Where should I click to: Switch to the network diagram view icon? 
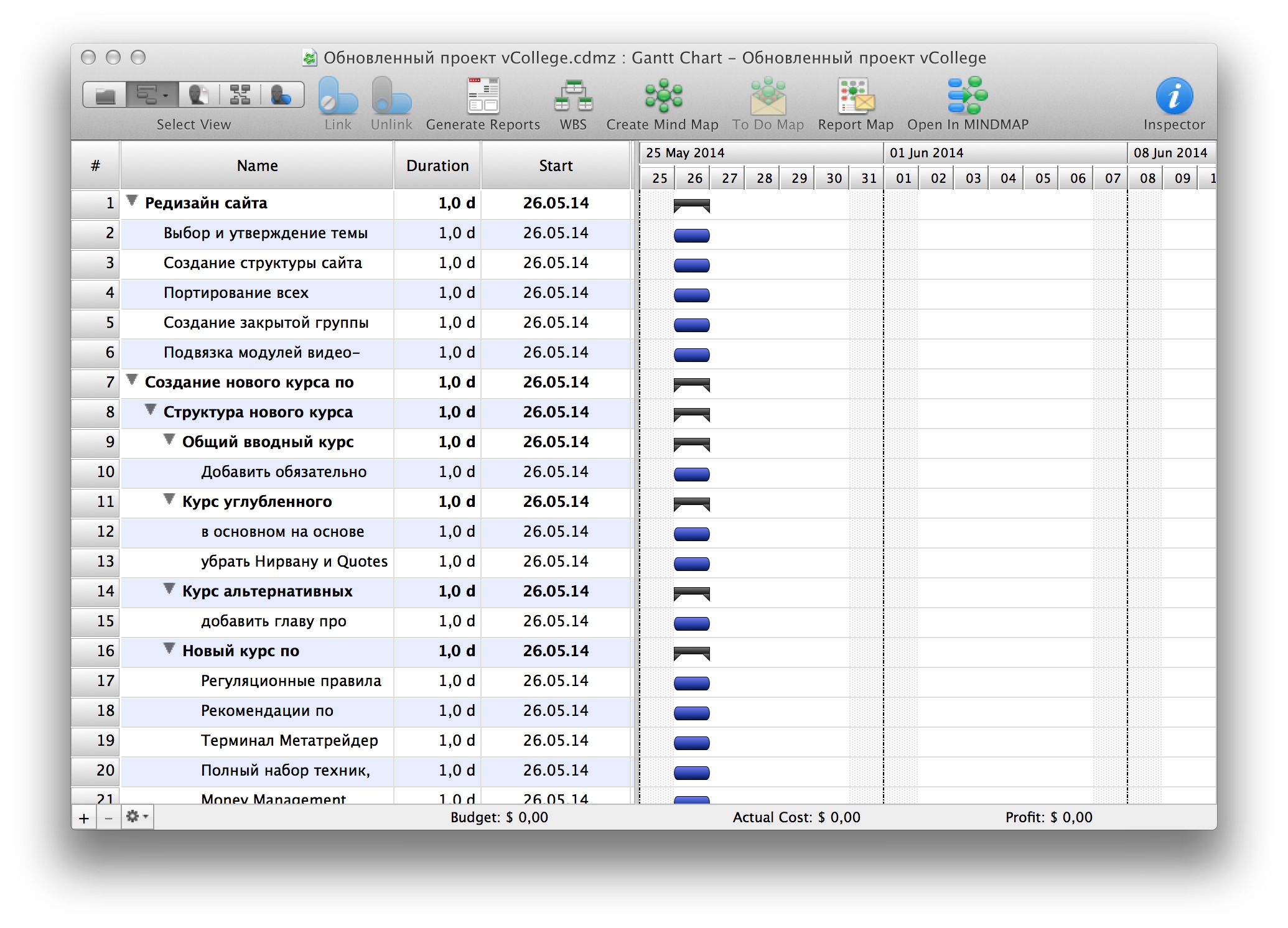[240, 95]
